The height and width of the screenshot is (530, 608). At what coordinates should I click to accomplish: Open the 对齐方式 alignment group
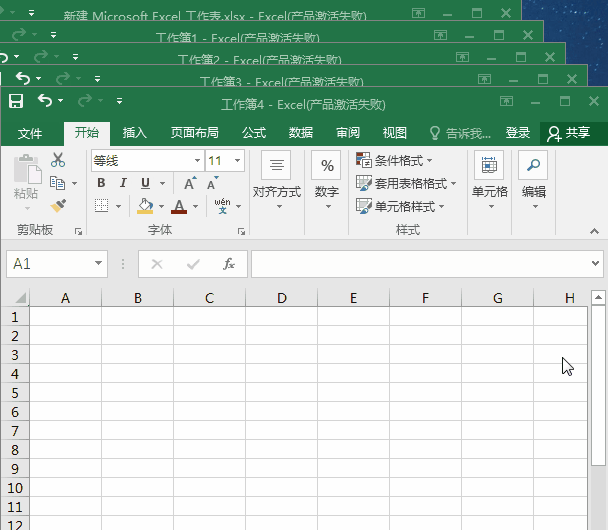tap(276, 180)
